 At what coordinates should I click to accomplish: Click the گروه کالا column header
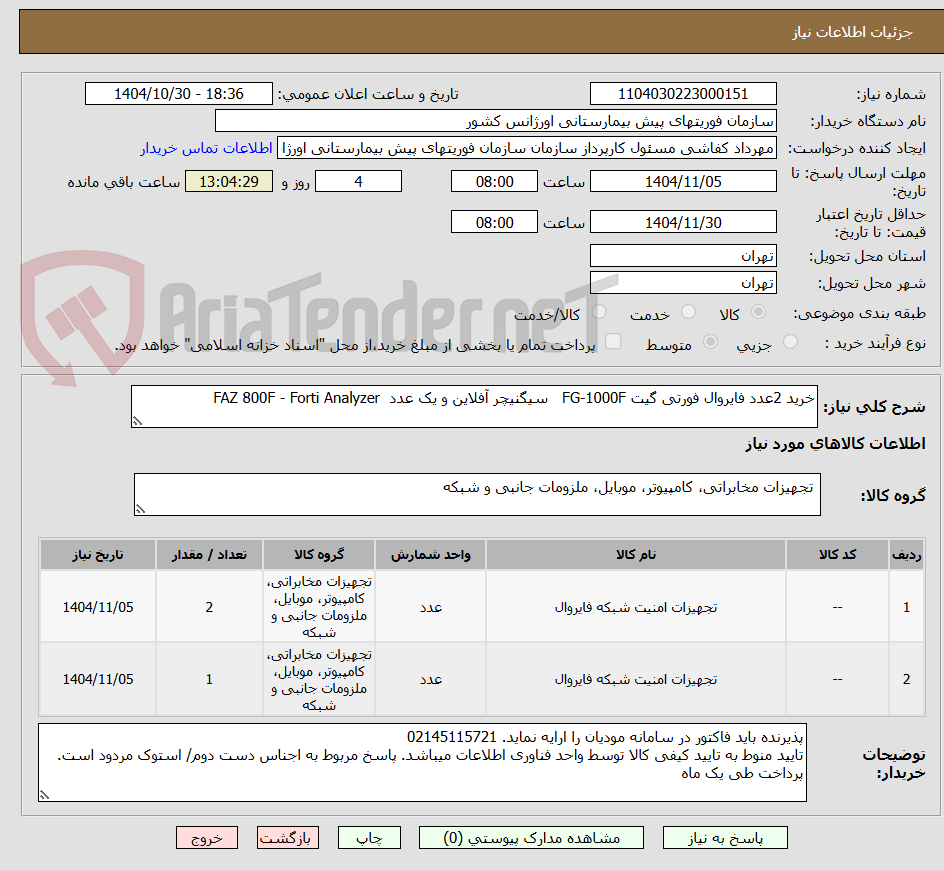(319, 555)
